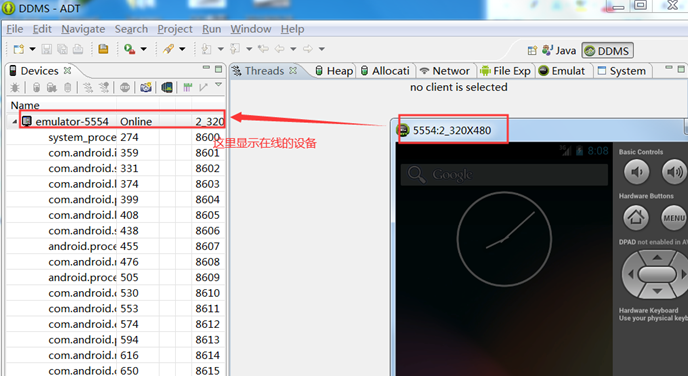
Task: Open the File menu
Action: [x=14, y=29]
